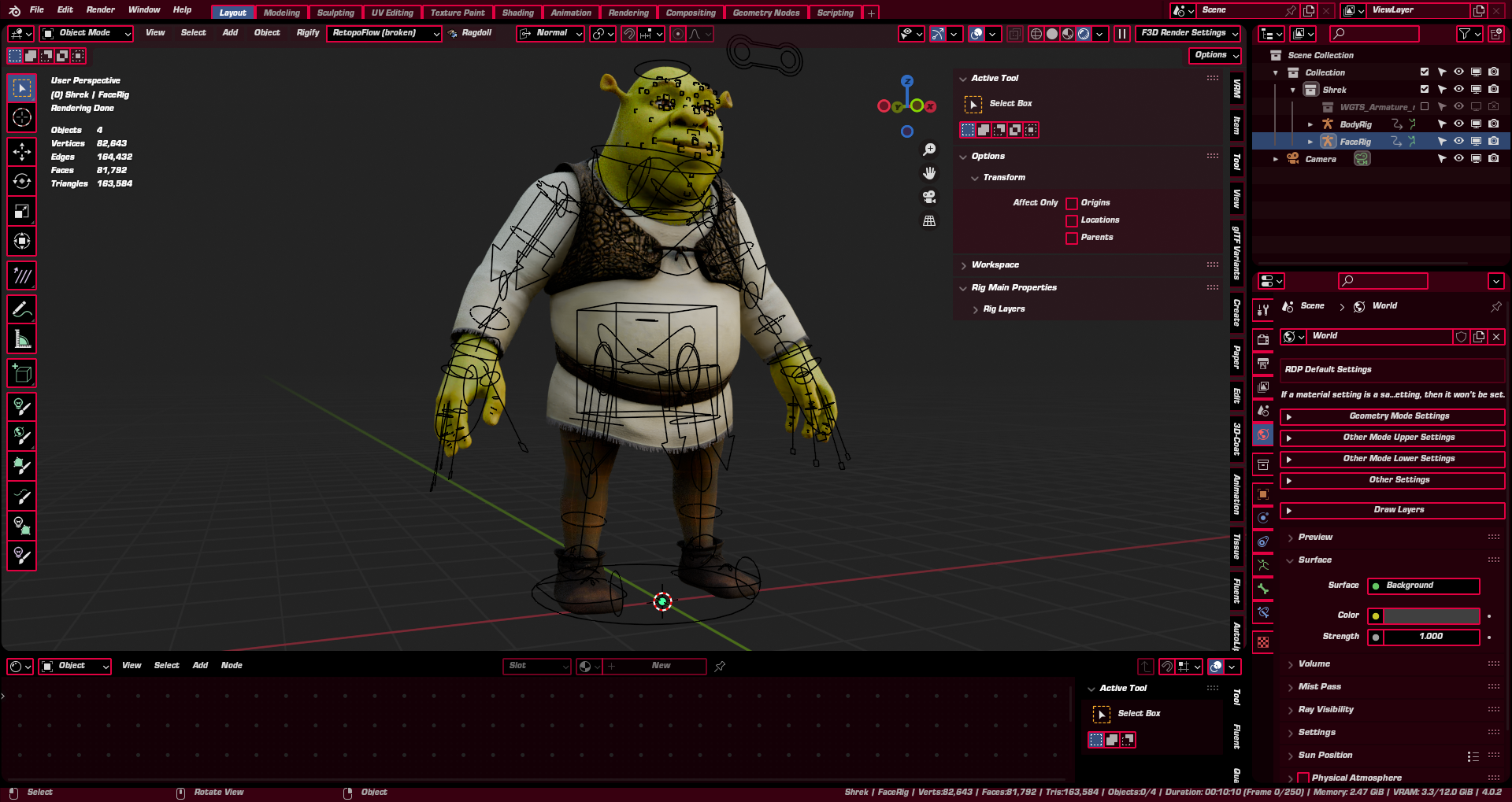Open the Render properties tab icon
Viewport: 1512px width, 802px height.
pyautogui.click(x=1263, y=340)
